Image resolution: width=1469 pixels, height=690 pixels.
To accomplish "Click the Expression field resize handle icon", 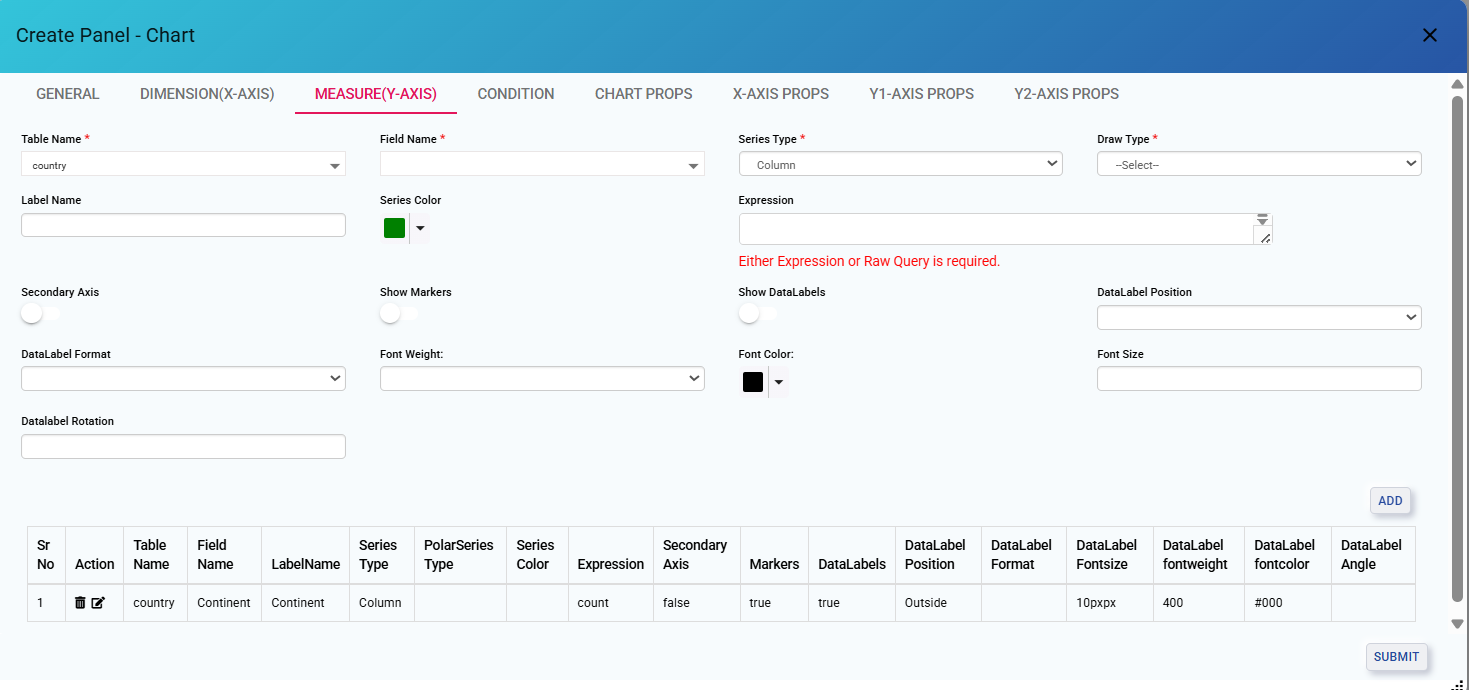I will [x=1265, y=238].
